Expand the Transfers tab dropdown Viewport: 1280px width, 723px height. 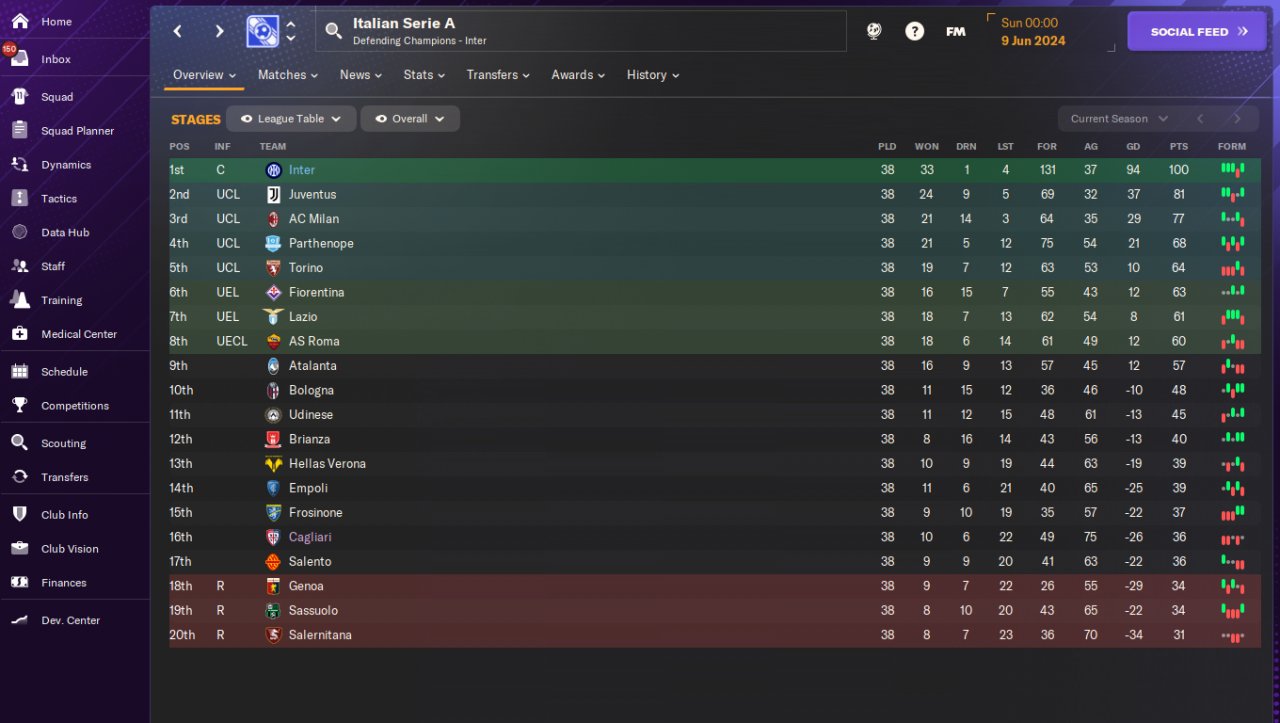pyautogui.click(x=497, y=75)
